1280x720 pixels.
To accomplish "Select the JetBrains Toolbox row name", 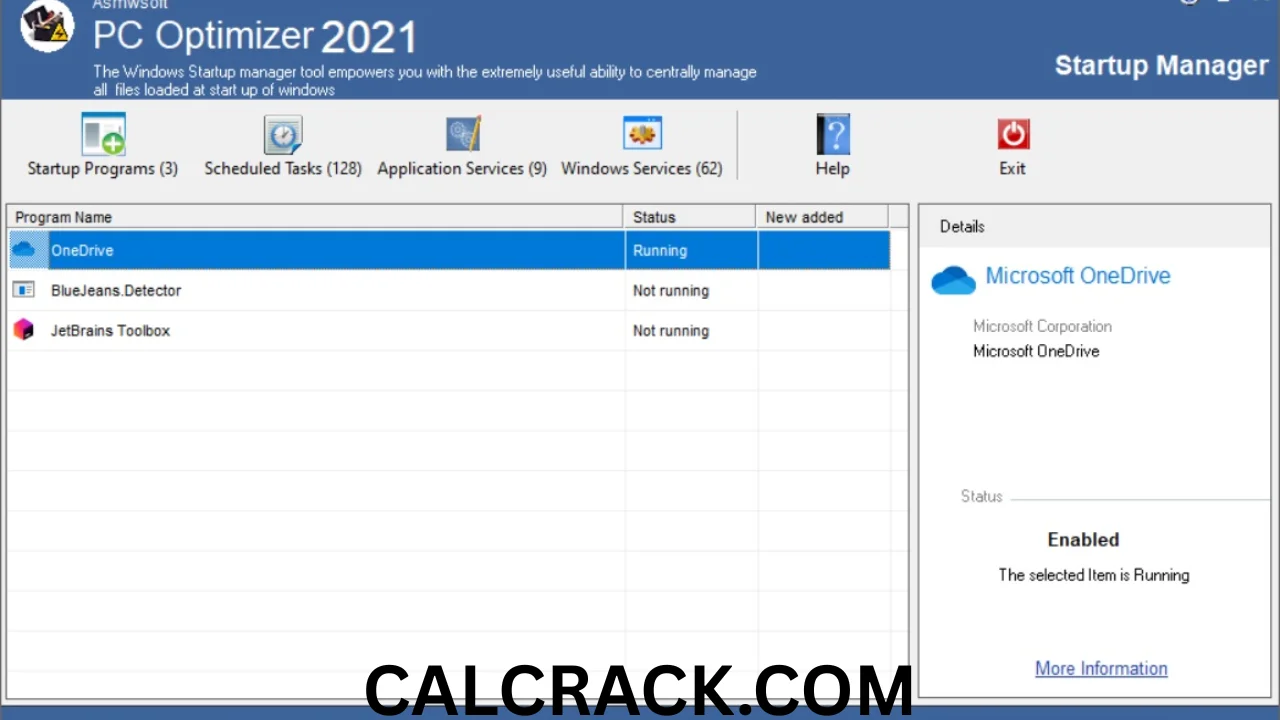I will tap(110, 330).
